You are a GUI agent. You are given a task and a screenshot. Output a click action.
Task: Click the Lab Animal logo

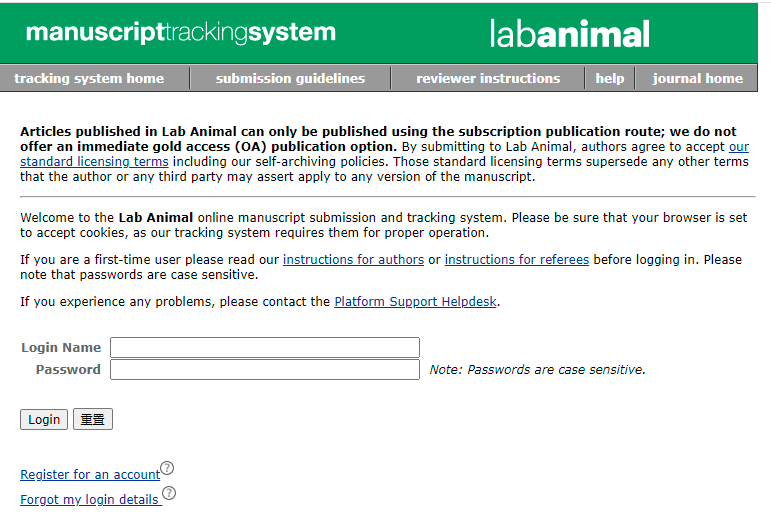(570, 34)
